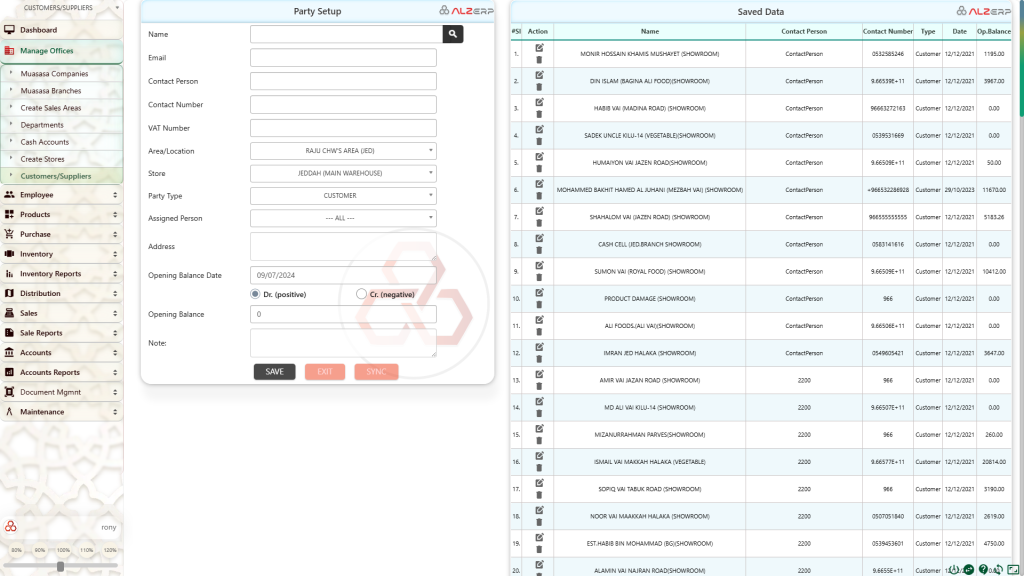The height and width of the screenshot is (576, 1024).
Task: Edit the ISMAIL VAI MAKKAH HALAKA row
Action: pos(539,456)
